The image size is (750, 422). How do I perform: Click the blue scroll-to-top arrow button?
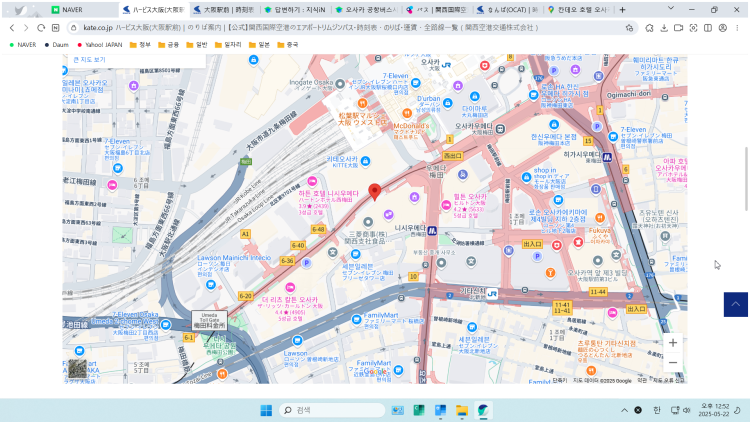tap(735, 304)
